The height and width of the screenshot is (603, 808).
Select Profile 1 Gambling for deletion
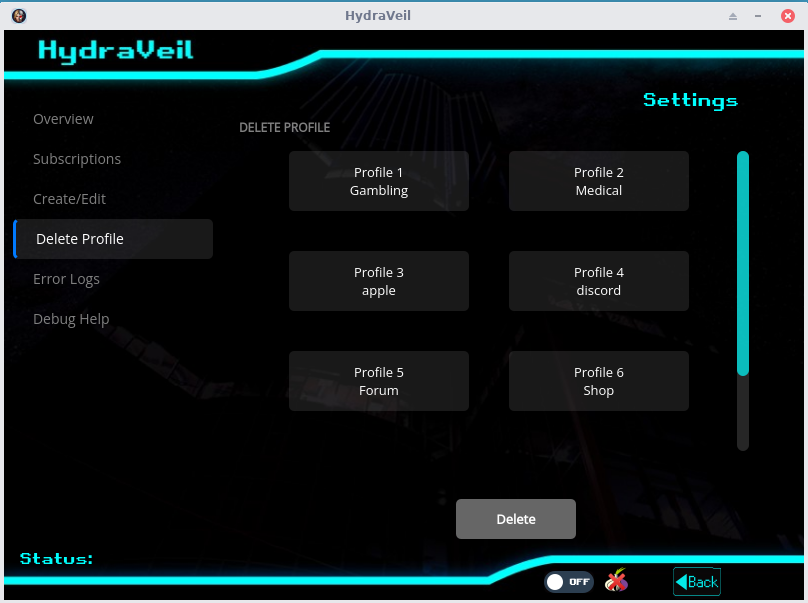point(379,181)
